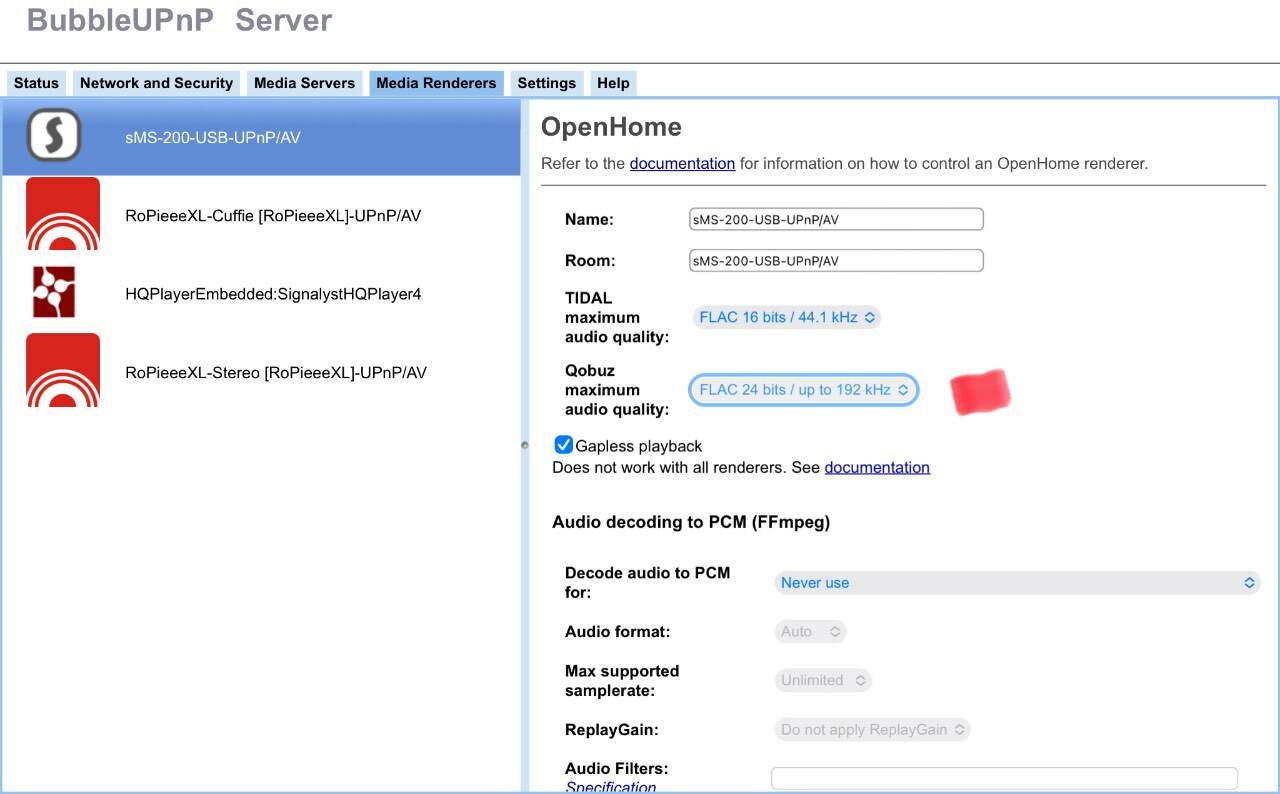Click the OpenHome heading
The height and width of the screenshot is (794, 1280).
coord(611,127)
